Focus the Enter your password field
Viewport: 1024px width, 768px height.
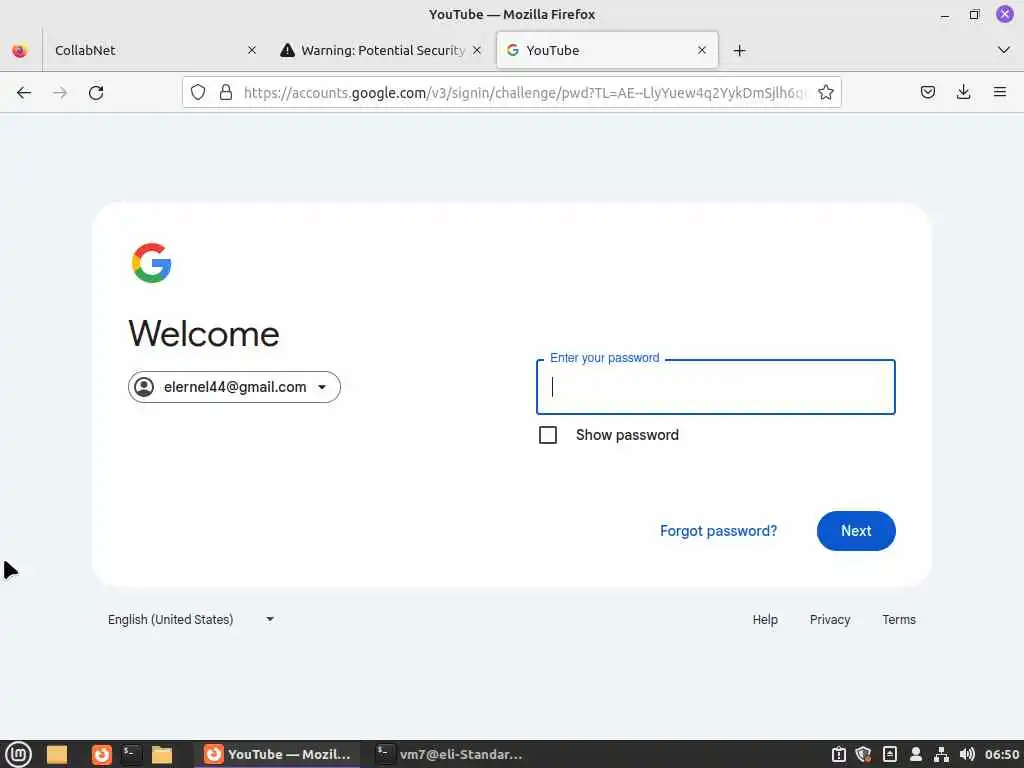point(716,387)
